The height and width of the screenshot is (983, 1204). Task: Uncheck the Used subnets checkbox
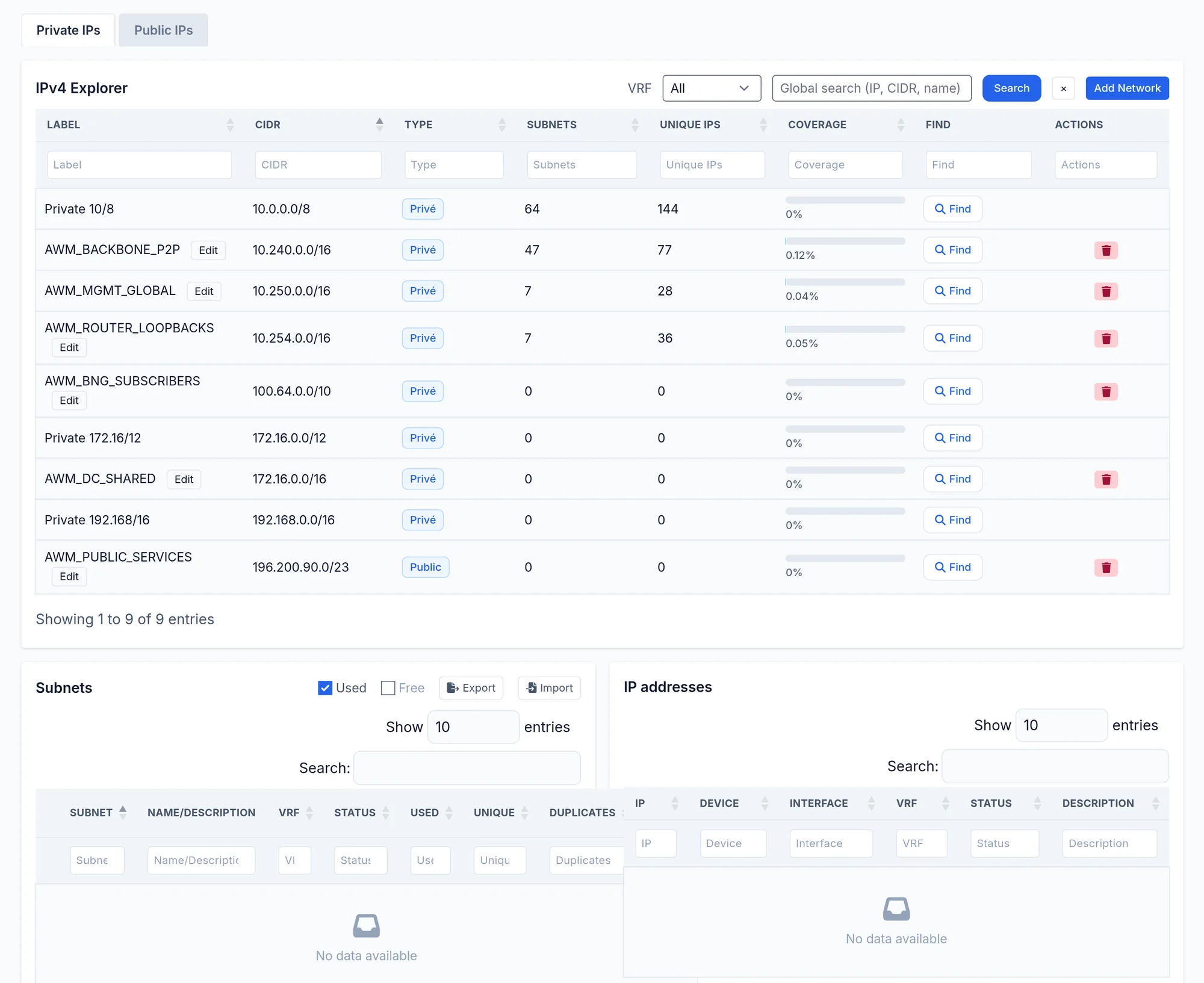[x=325, y=687]
